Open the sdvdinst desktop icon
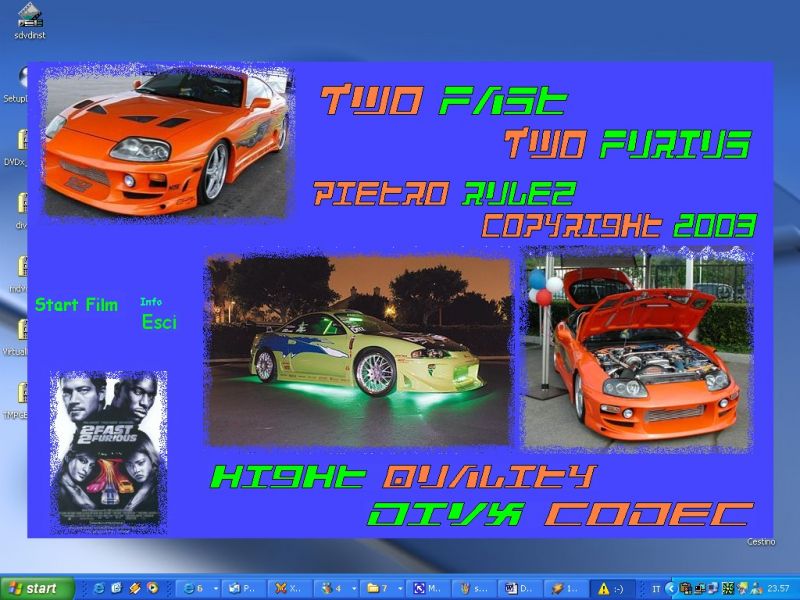The height and width of the screenshot is (600, 800). (30, 20)
